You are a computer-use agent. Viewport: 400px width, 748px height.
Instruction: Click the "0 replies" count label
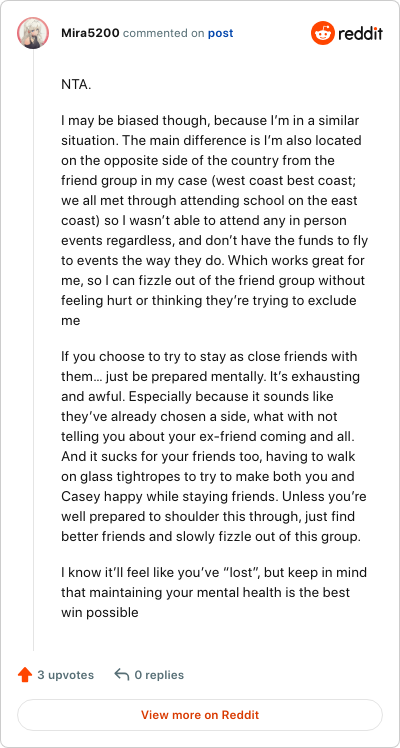click(x=159, y=675)
